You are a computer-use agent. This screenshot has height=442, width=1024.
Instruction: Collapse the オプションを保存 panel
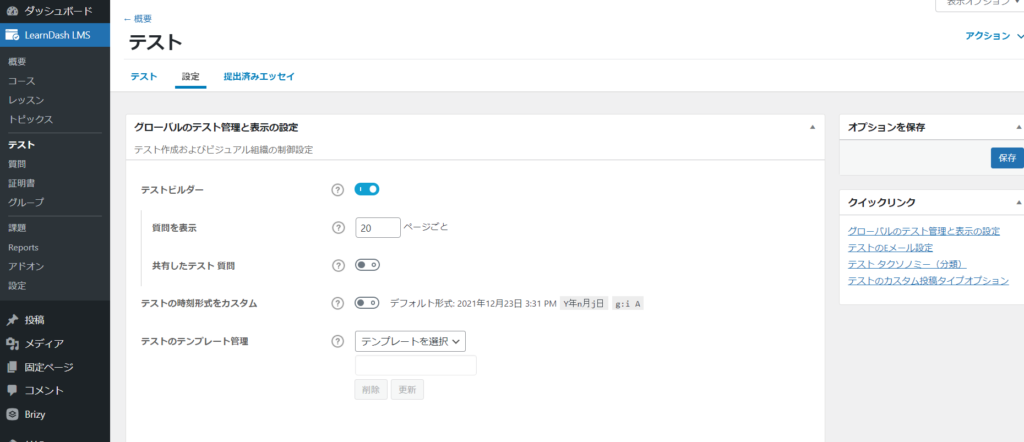tap(1016, 127)
